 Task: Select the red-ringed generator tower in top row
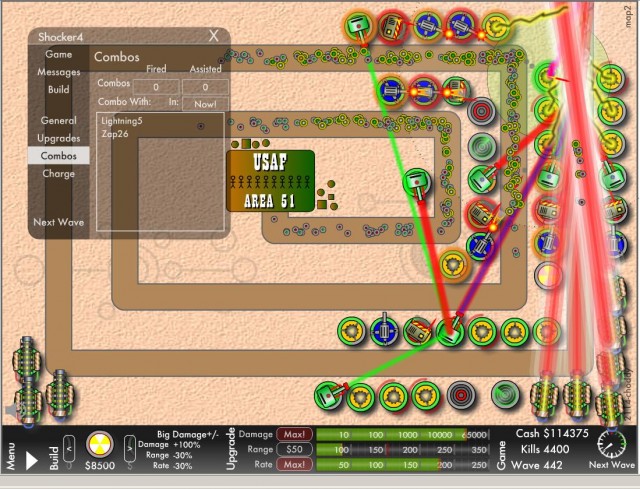coord(393,27)
